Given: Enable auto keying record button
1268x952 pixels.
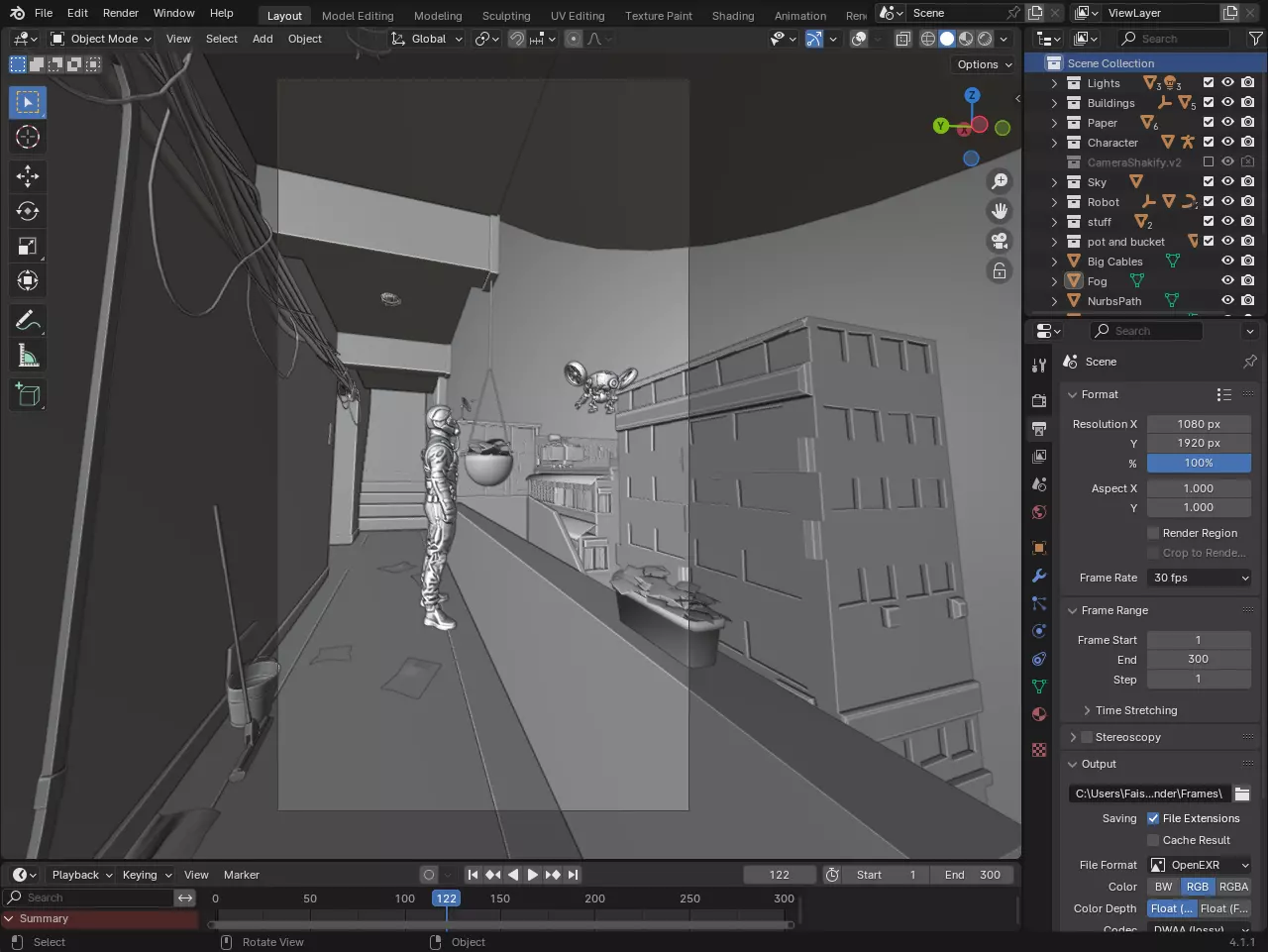Looking at the screenshot, I should click(x=428, y=875).
